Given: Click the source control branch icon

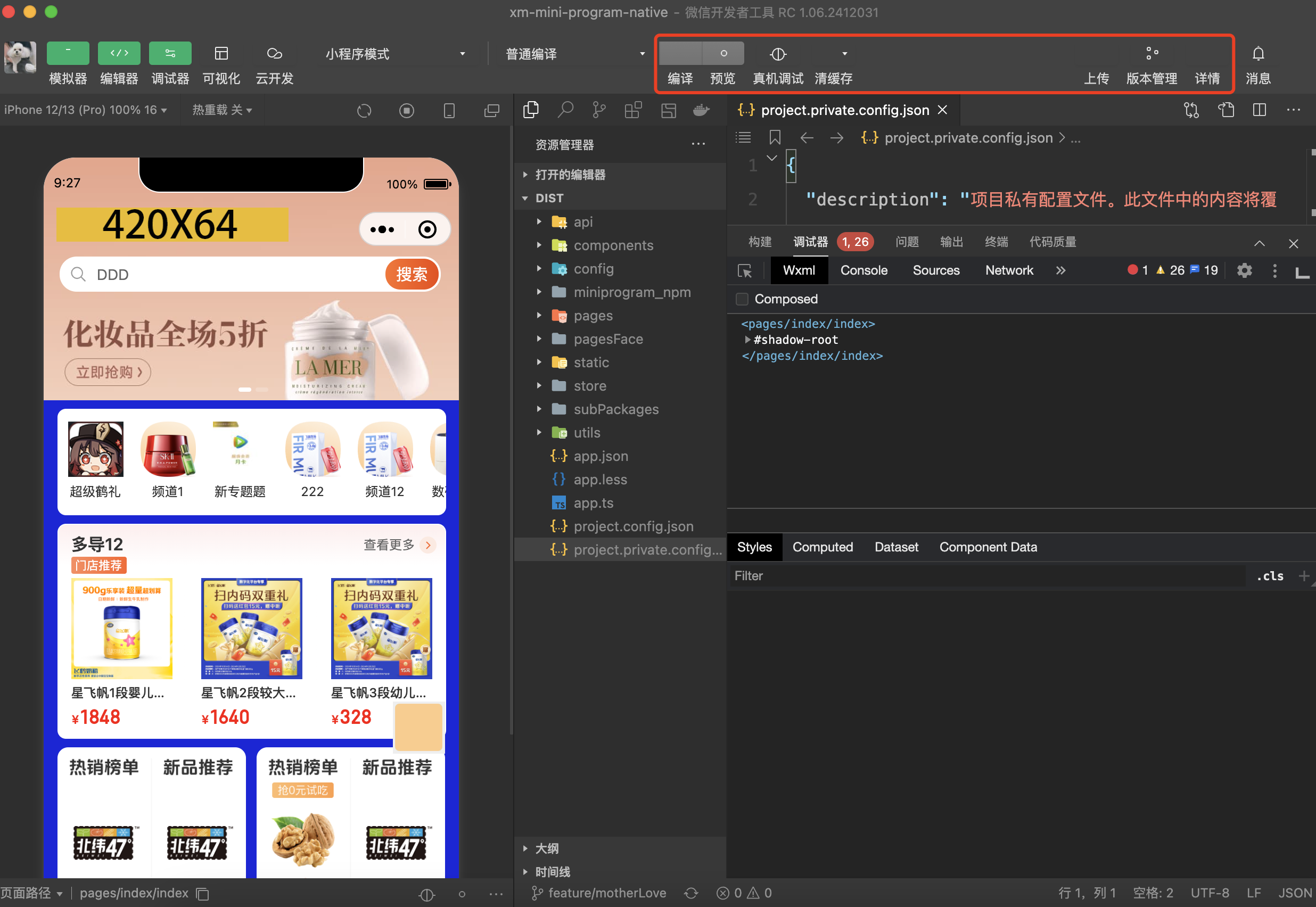Looking at the screenshot, I should coord(599,110).
